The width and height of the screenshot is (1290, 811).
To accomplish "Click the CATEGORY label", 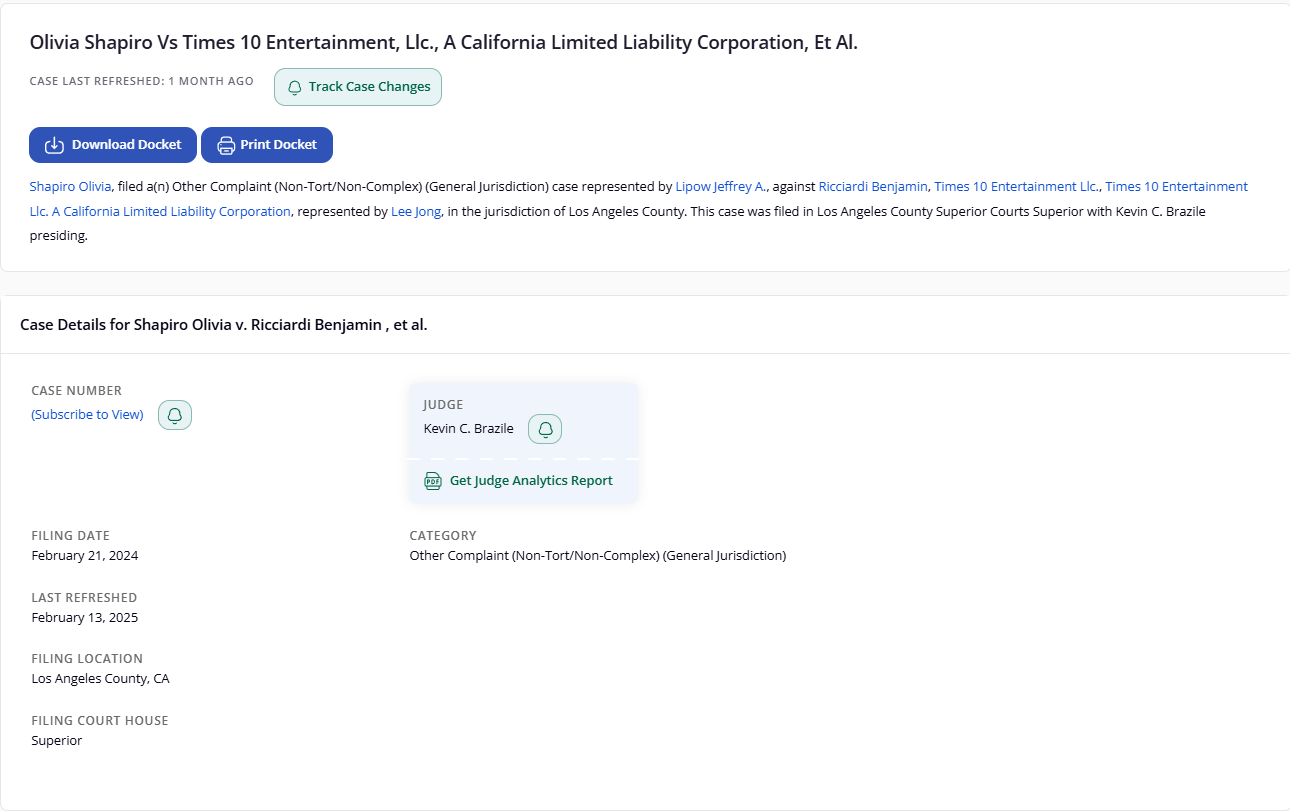I will point(443,536).
